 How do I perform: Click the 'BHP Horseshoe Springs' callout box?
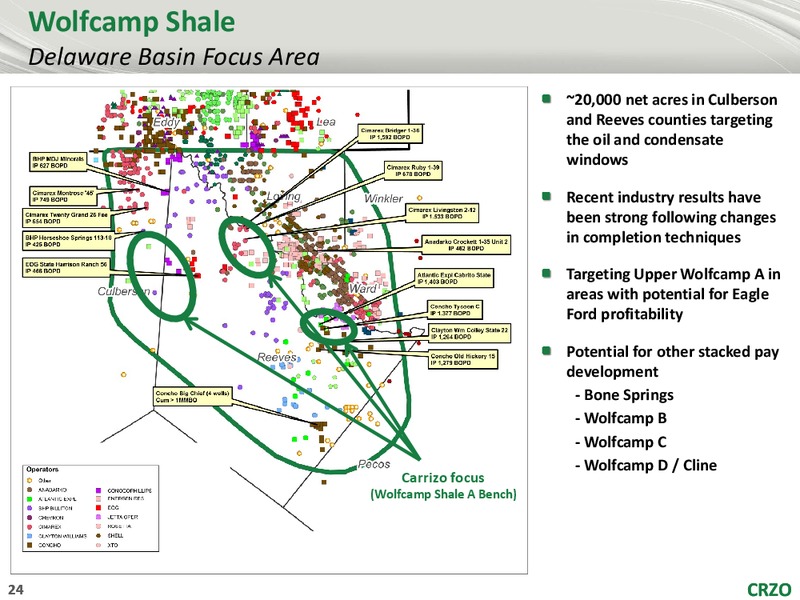pyautogui.click(x=69, y=241)
